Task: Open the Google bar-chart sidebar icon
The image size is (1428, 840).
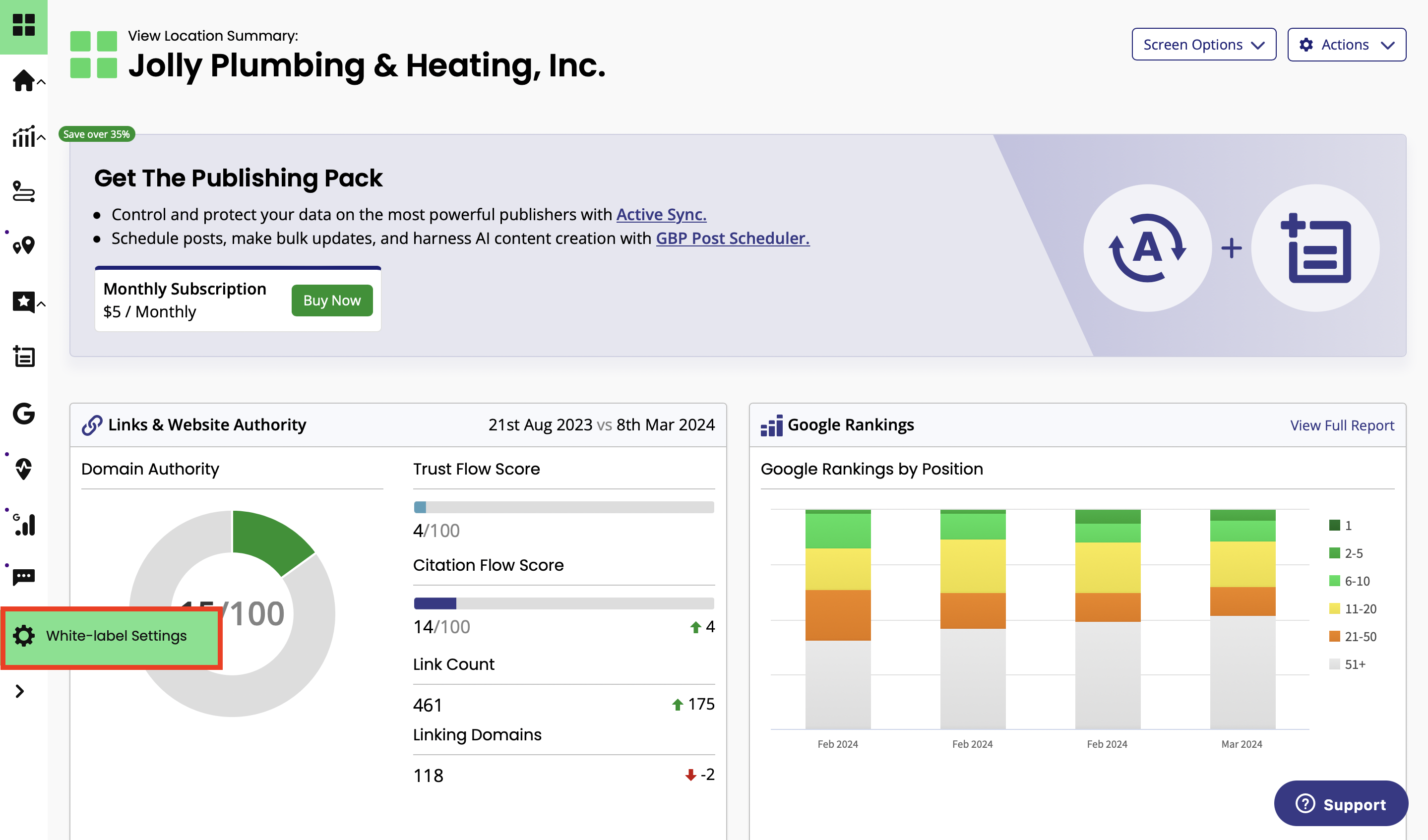Action: coord(23,524)
